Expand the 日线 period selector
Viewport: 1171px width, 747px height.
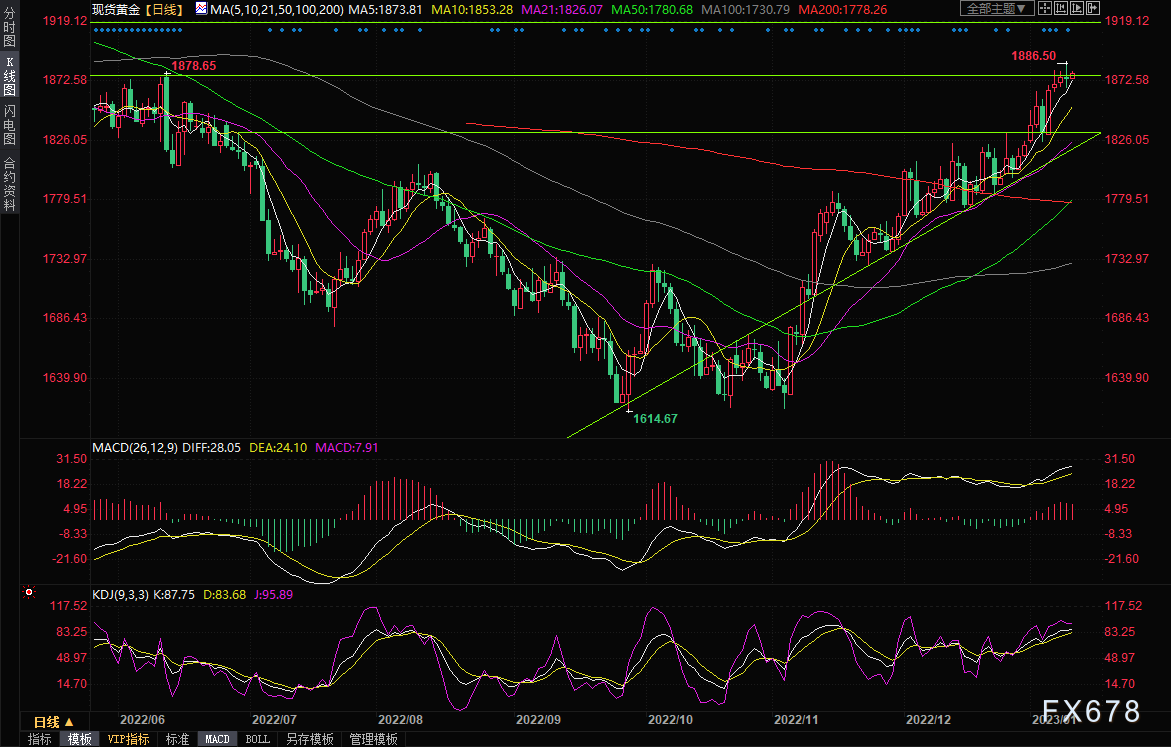tap(52, 722)
